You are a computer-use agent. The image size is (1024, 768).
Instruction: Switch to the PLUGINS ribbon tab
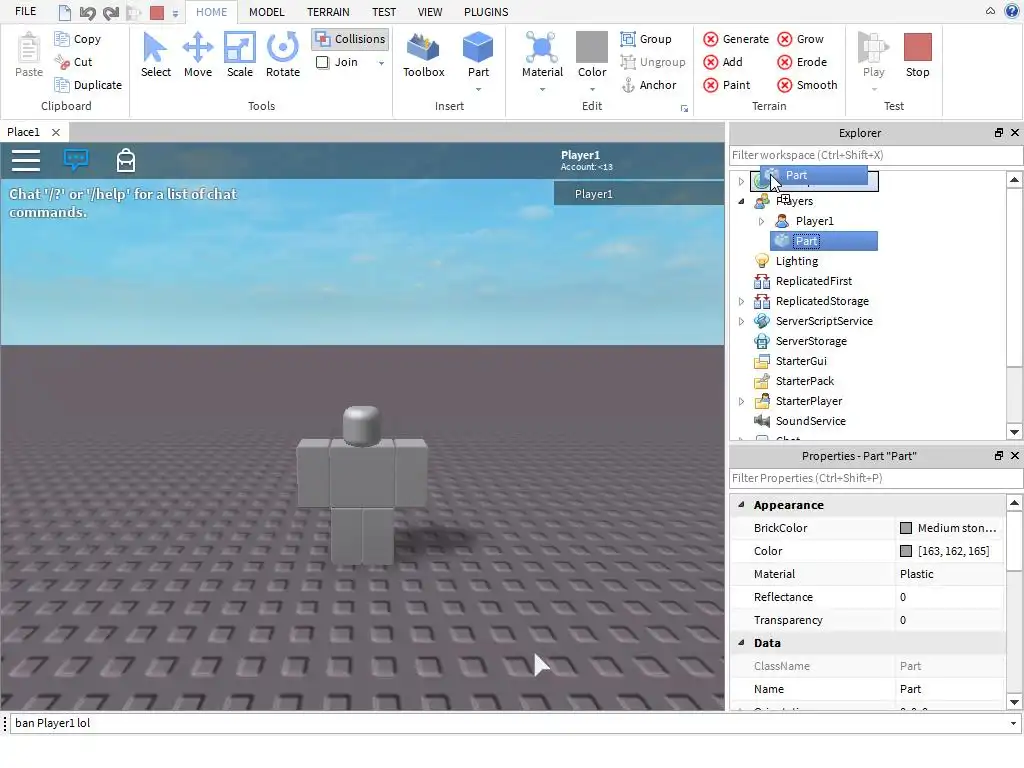486,12
